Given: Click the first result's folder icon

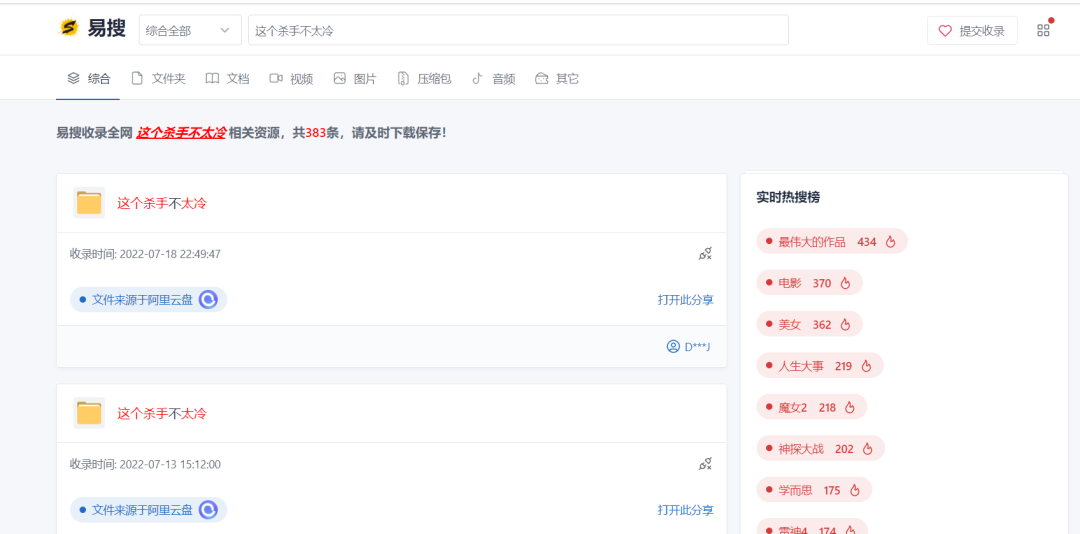Looking at the screenshot, I should click(x=89, y=203).
